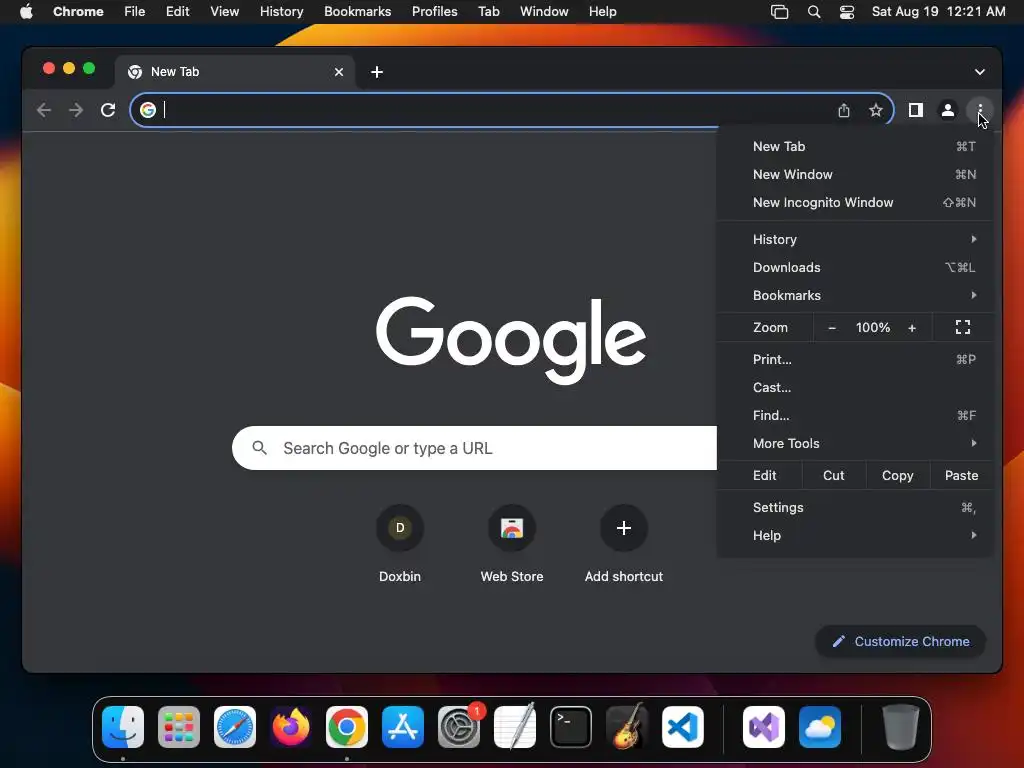The width and height of the screenshot is (1024, 768).
Task: Click the Stage Manager menu bar icon
Action: click(x=780, y=12)
